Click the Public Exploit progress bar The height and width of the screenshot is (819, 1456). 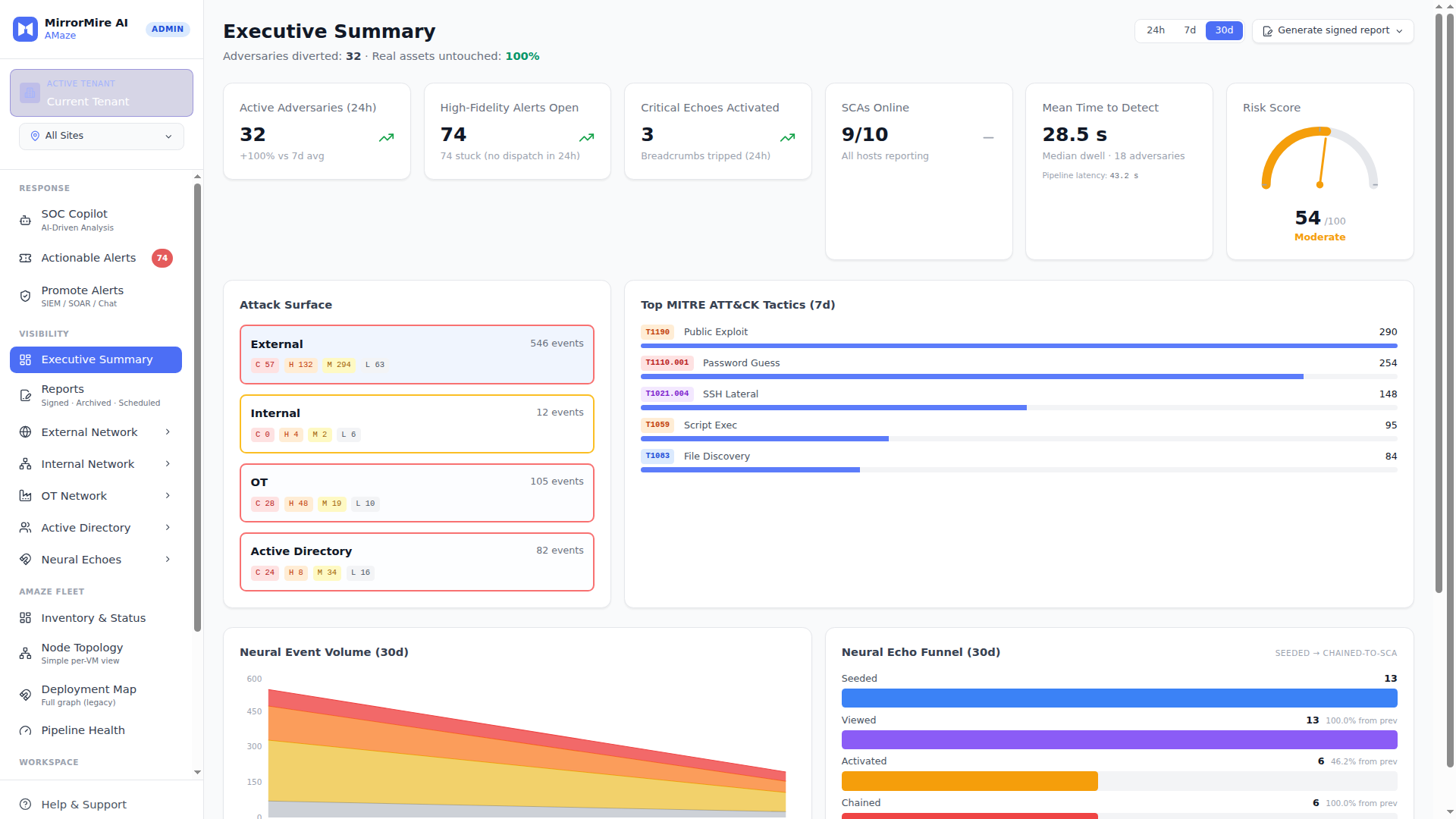point(1019,346)
